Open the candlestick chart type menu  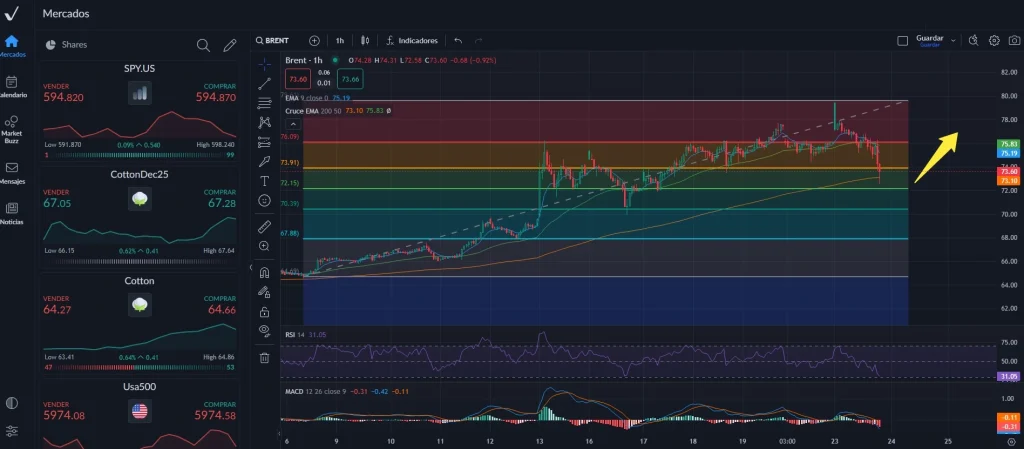(365, 40)
